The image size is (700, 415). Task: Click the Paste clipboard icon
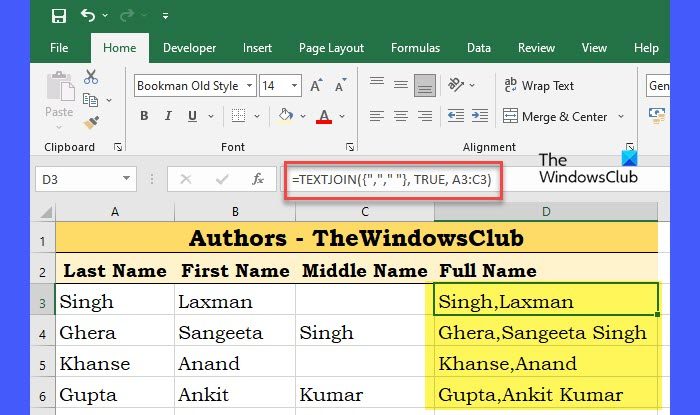tap(60, 87)
